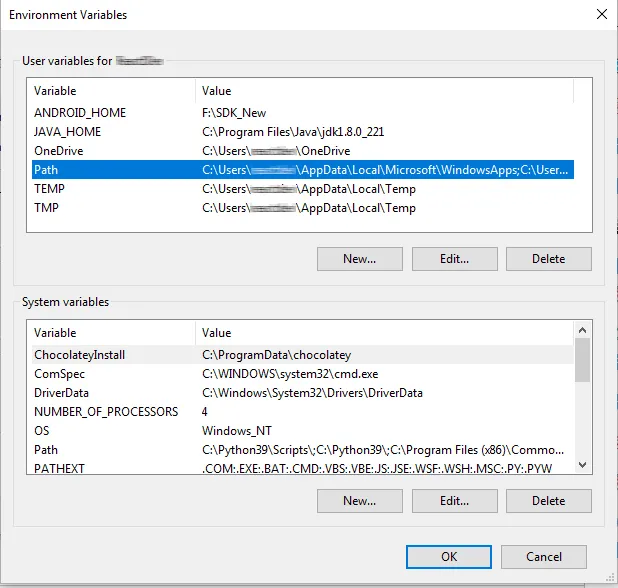618x588 pixels.
Task: Click Delete under System variables
Action: 549,501
